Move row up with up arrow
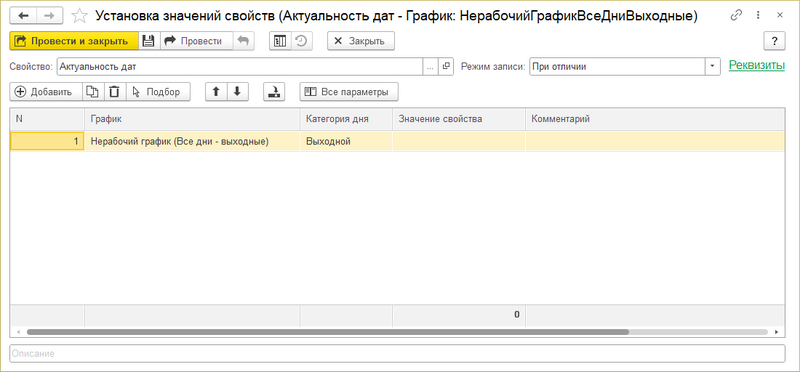The width and height of the screenshot is (800, 372). pyautogui.click(x=216, y=92)
